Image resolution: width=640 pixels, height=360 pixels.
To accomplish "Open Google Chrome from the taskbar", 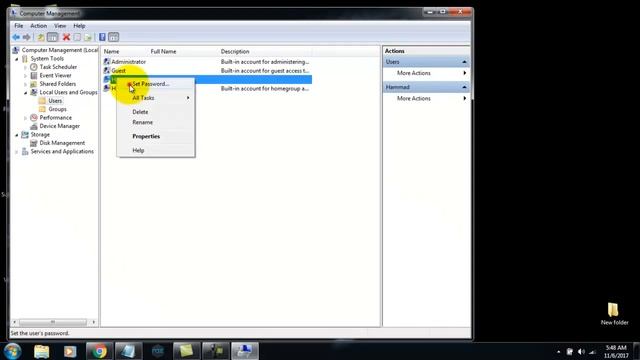I will (99, 351).
